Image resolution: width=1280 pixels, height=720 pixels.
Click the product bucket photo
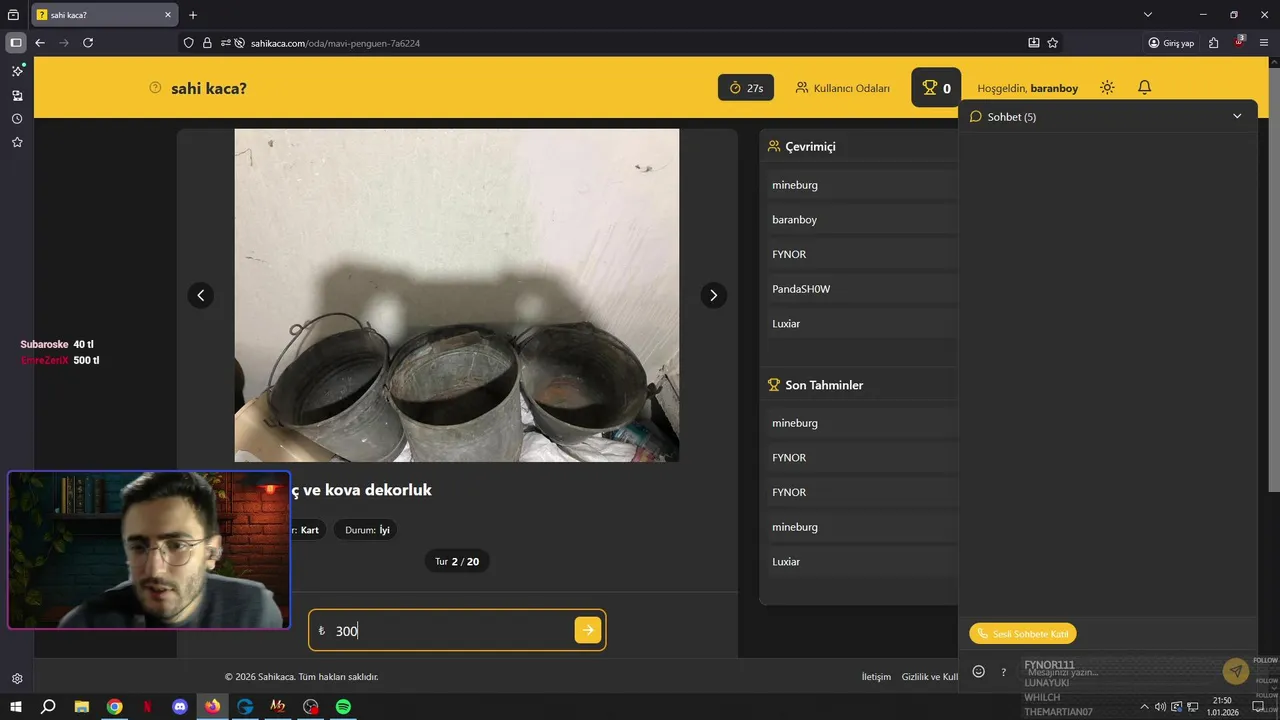[457, 295]
